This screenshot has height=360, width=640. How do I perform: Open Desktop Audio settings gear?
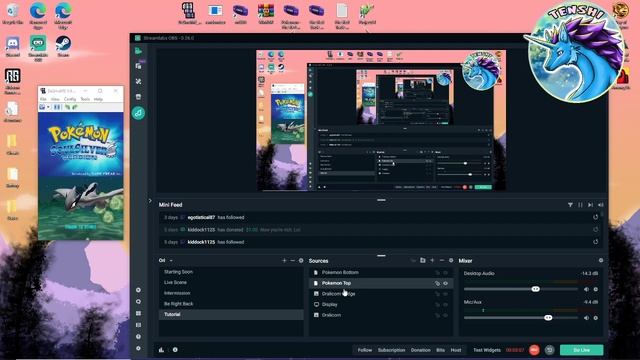[x=596, y=289]
